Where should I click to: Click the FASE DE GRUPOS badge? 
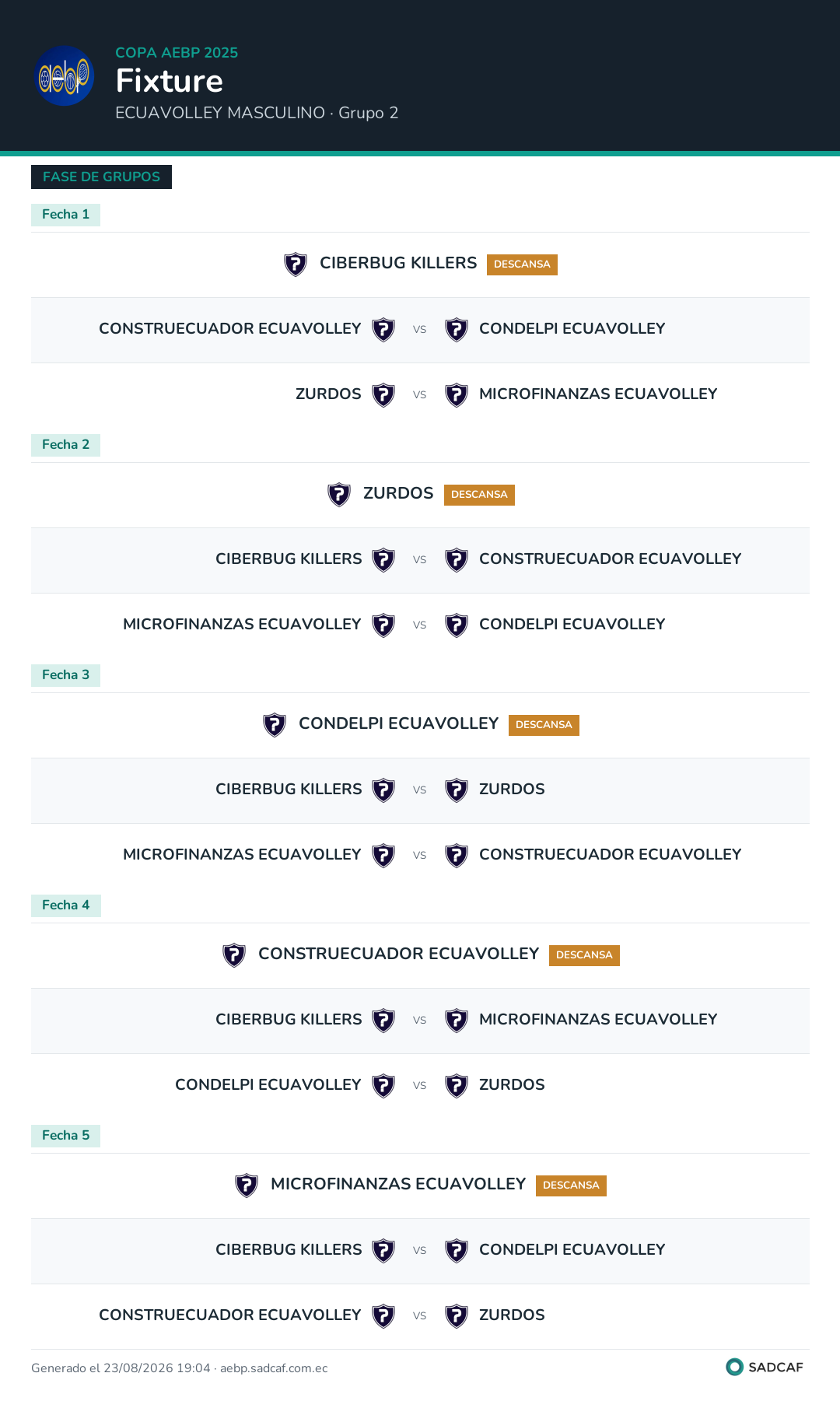pos(101,177)
